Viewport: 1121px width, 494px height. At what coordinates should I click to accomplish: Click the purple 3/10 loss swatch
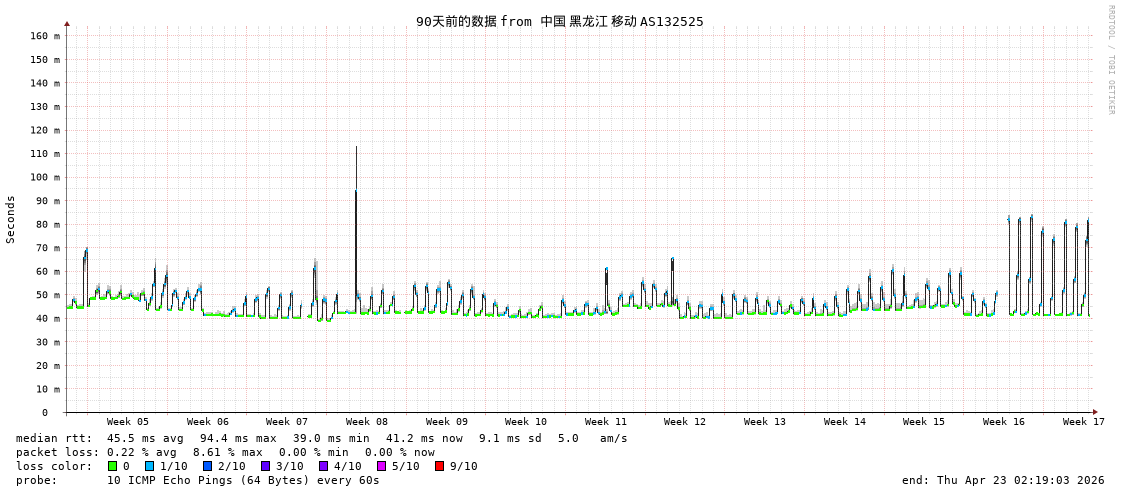coord(266,466)
